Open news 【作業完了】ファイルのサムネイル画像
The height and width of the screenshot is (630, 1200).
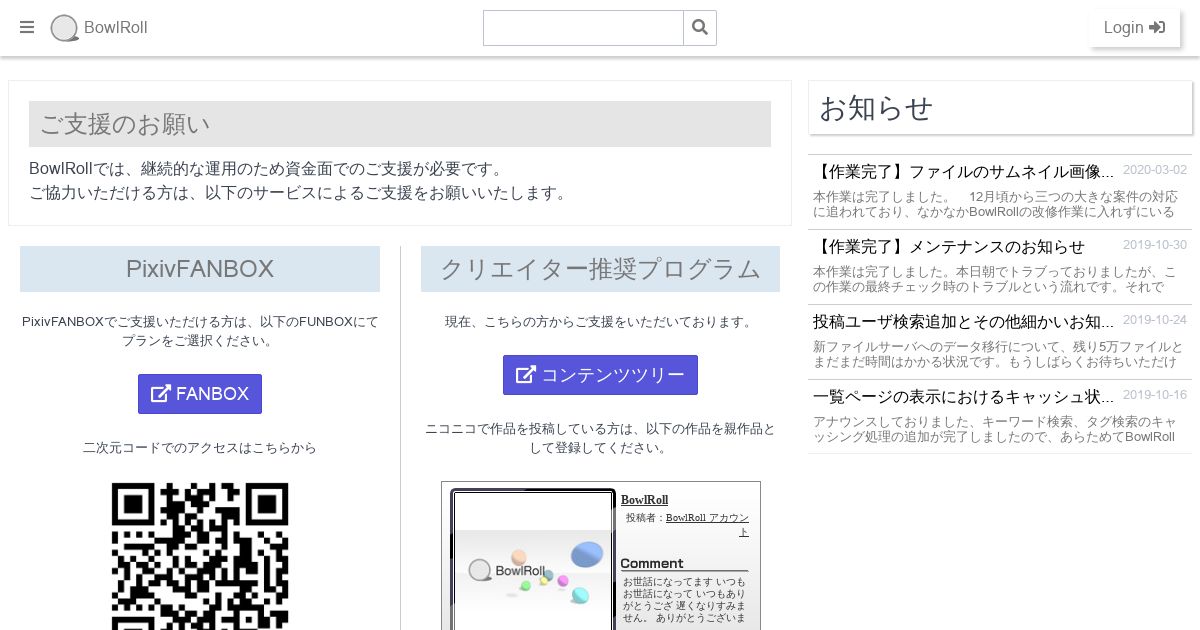[x=963, y=171]
